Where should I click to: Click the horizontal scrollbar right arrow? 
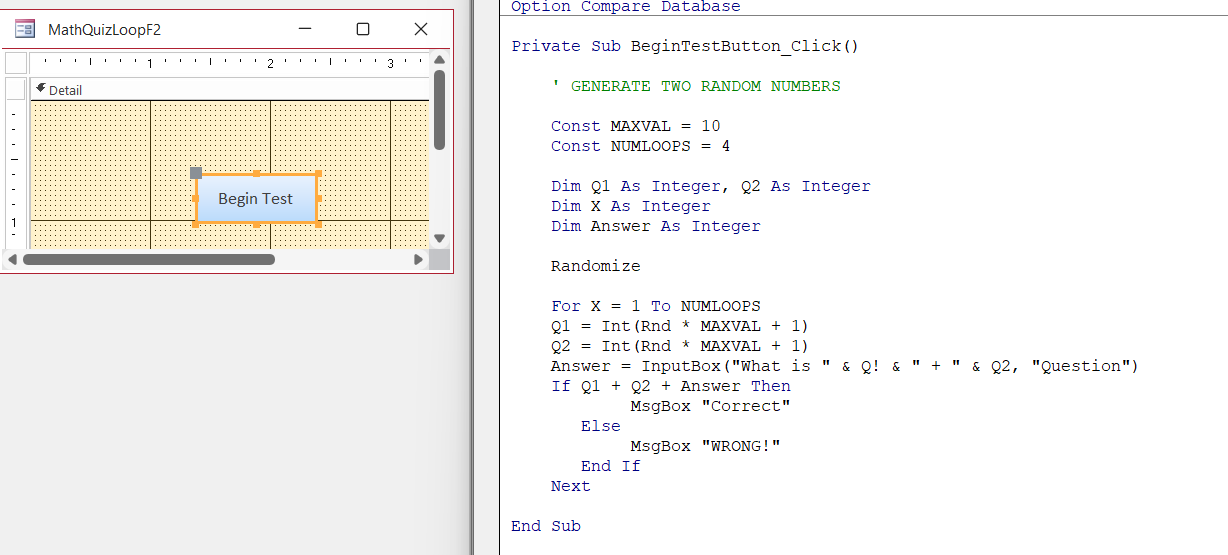click(418, 260)
